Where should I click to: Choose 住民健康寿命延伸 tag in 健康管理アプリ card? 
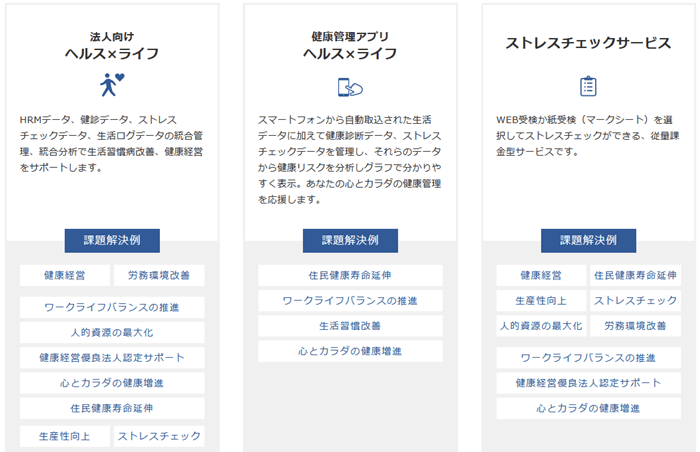coord(350,275)
